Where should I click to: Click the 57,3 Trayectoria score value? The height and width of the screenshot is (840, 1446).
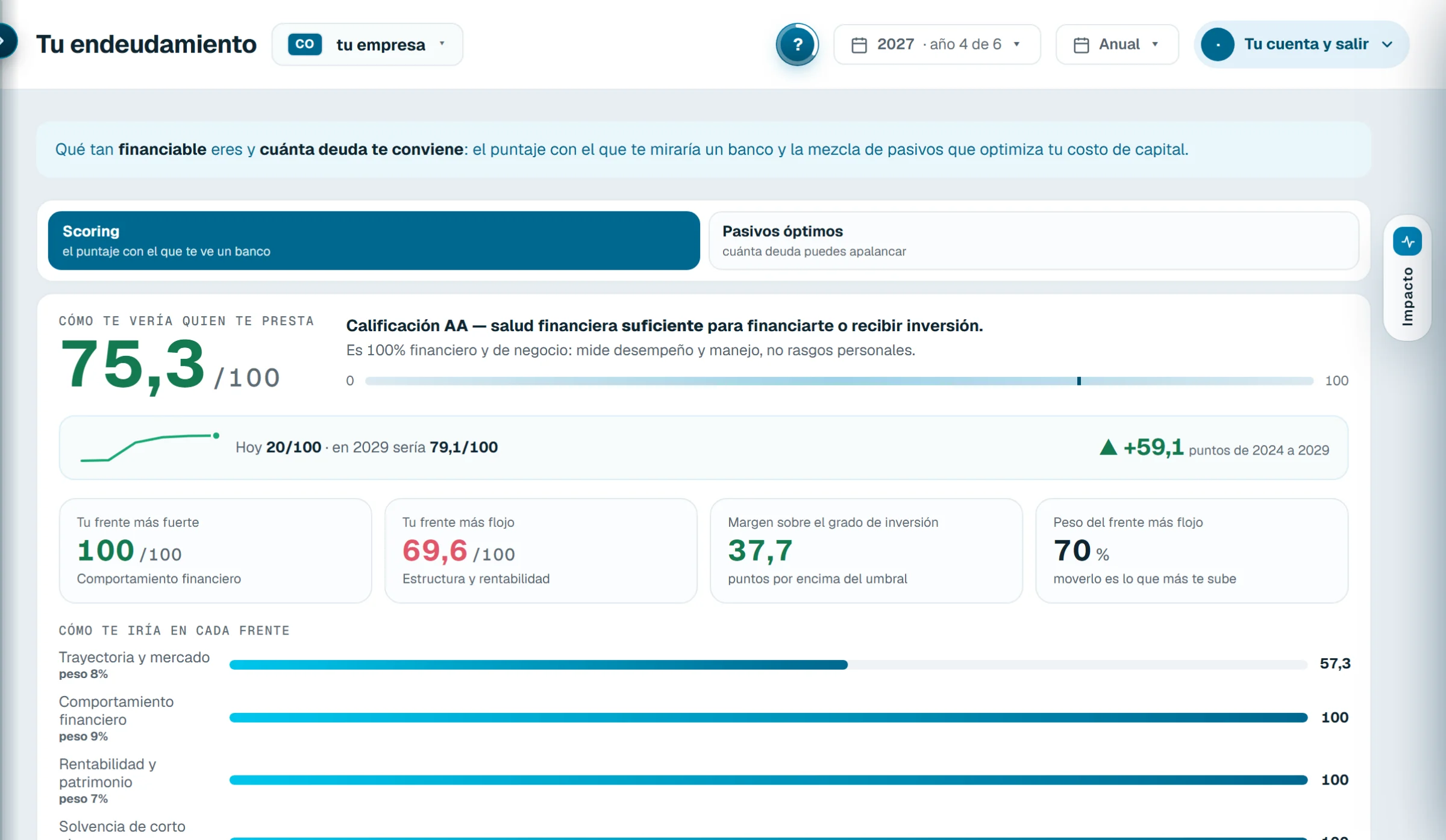1335,664
